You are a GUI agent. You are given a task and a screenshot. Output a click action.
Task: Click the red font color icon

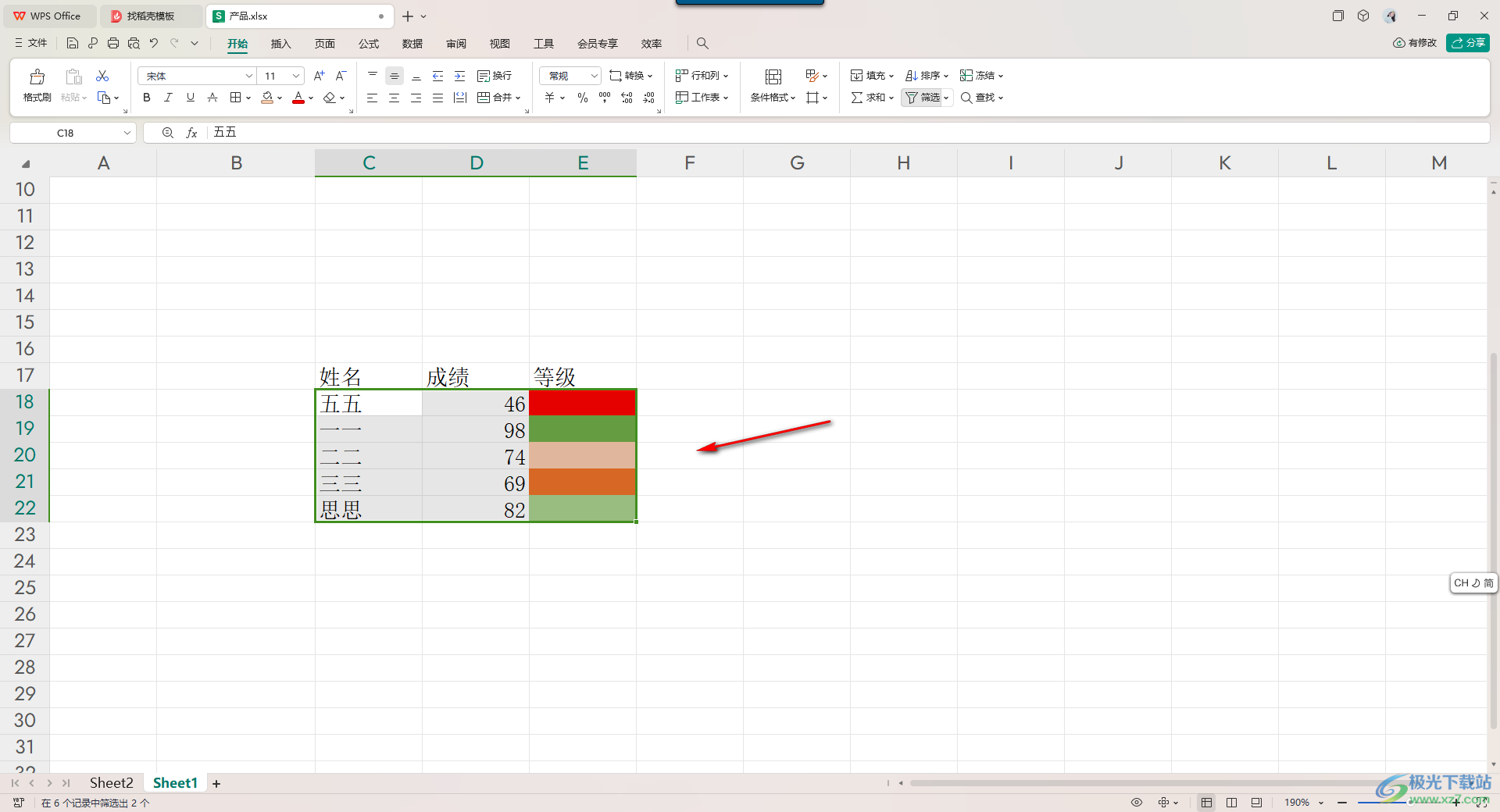298,98
